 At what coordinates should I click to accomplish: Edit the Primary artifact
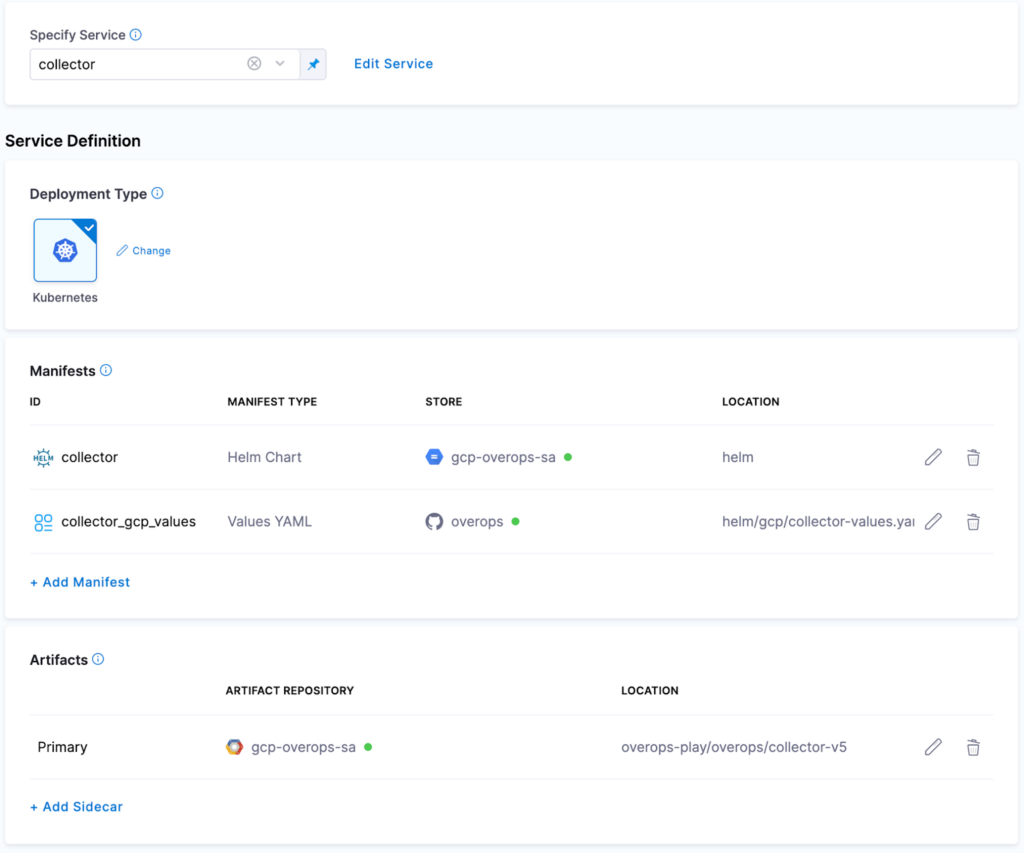933,746
